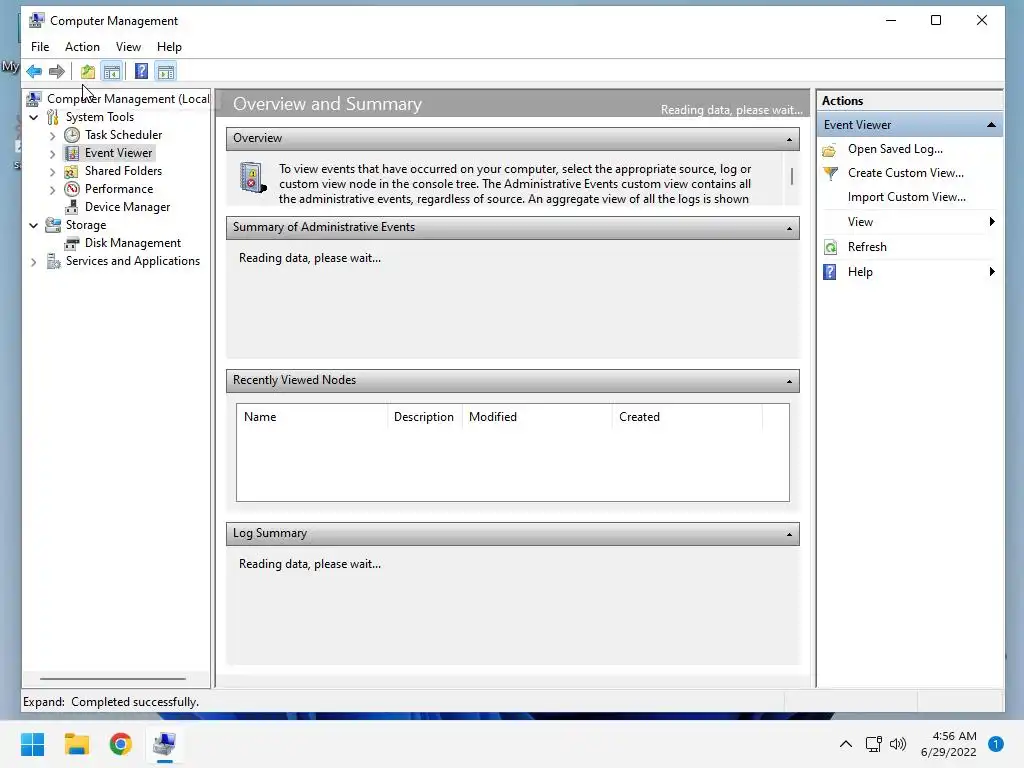Launch Google Chrome from taskbar
This screenshot has height=768, width=1024.
tap(121, 744)
